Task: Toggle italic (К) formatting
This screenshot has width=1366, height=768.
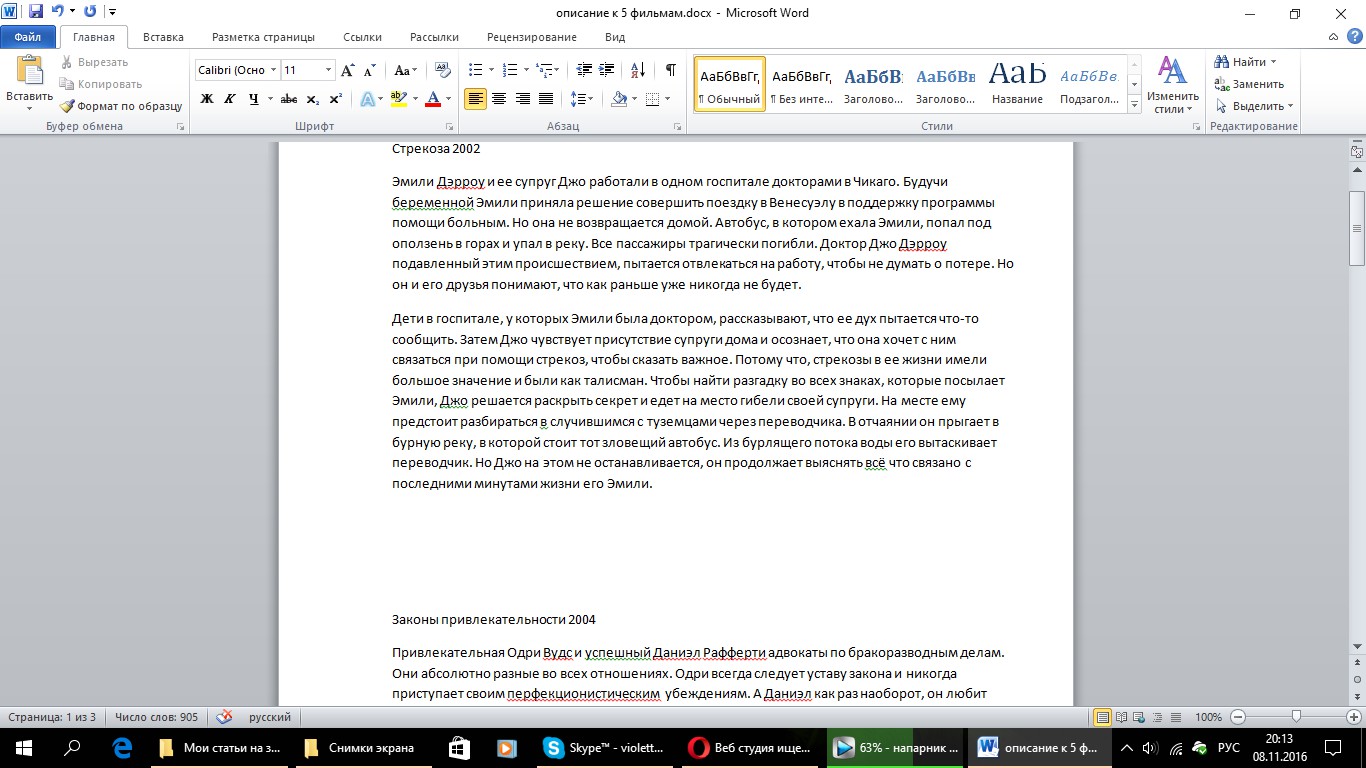Action: 230,99
